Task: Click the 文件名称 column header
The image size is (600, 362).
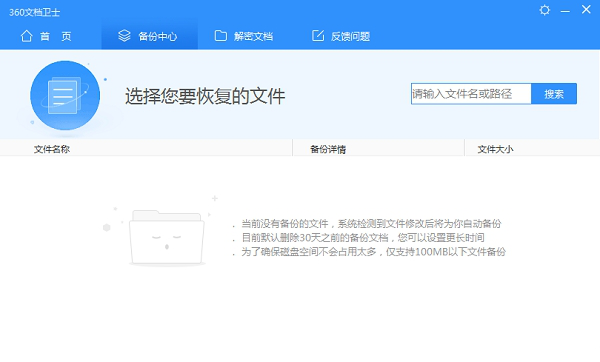Action: 52,149
